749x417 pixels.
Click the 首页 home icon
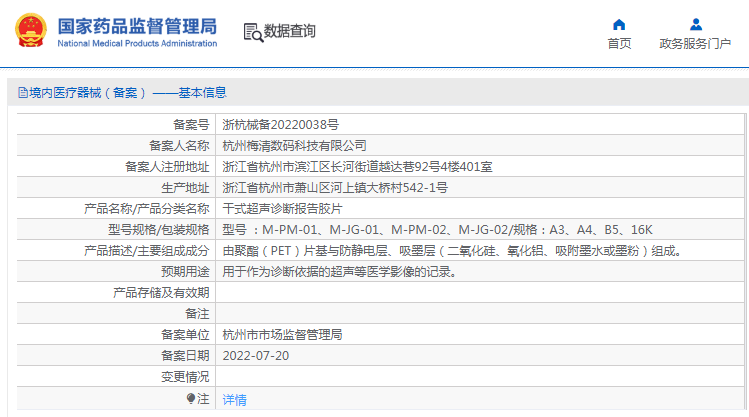tap(619, 24)
